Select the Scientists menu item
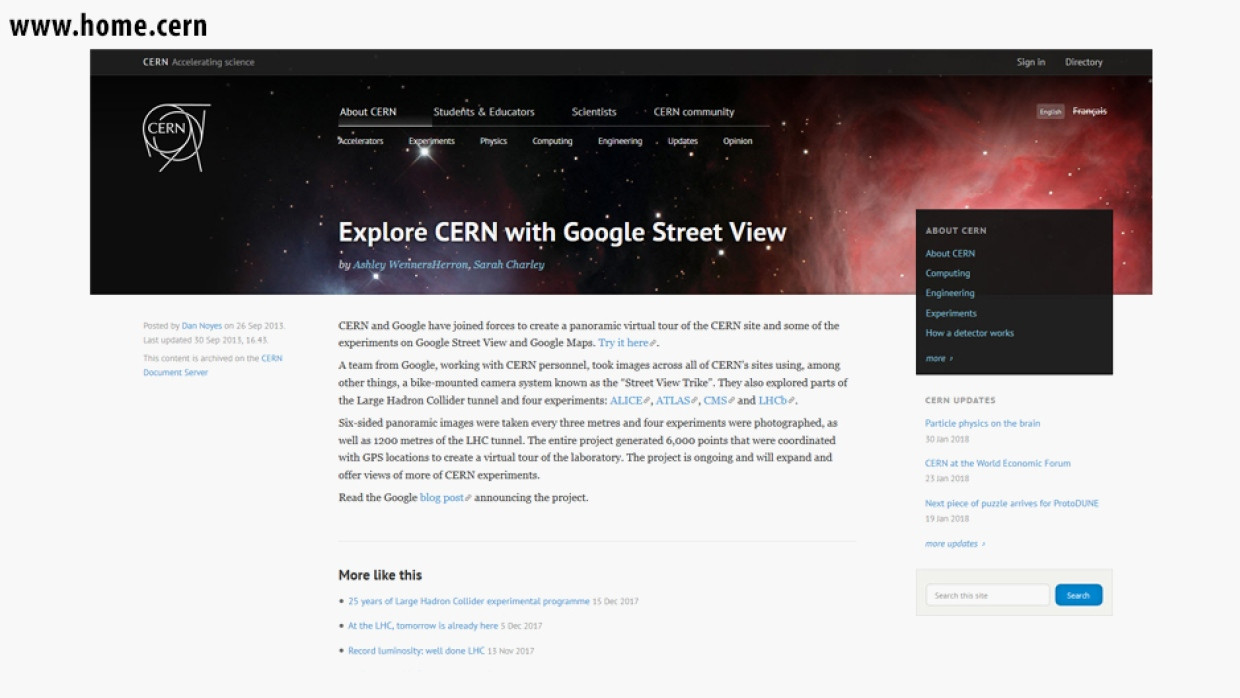 [x=594, y=112]
